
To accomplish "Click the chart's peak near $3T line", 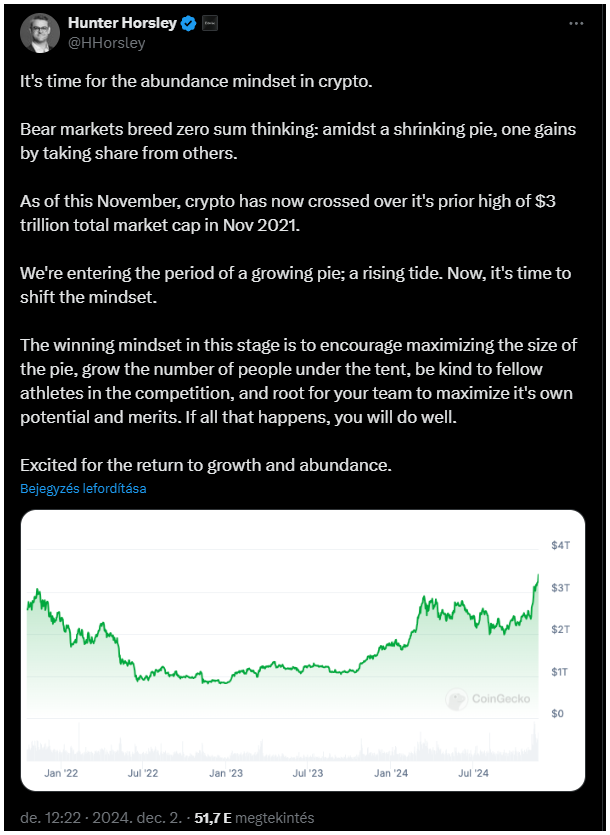I will [x=538, y=578].
